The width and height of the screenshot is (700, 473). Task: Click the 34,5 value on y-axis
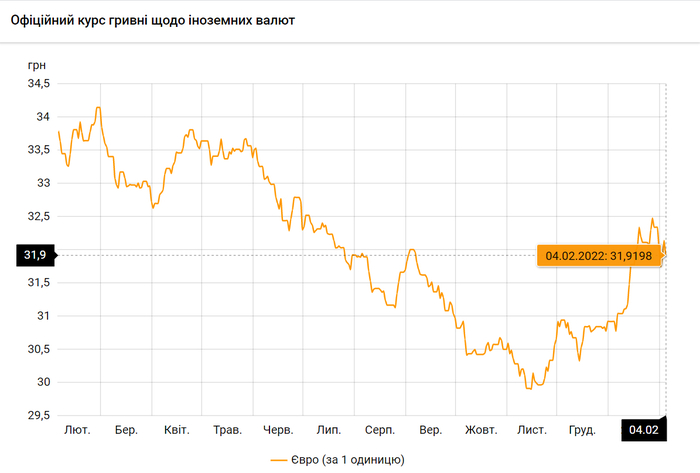click(38, 84)
